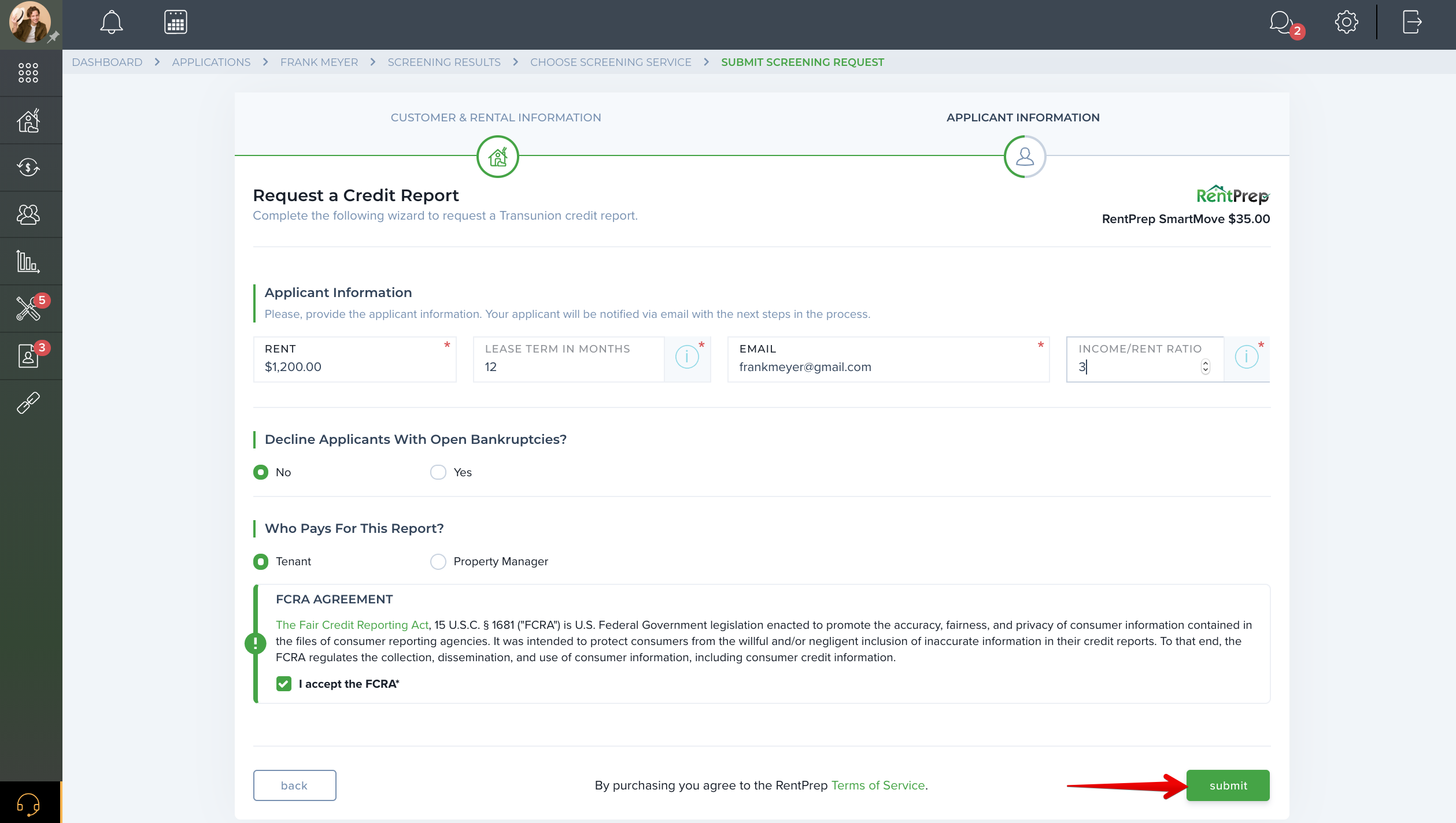Go to Dashboard breadcrumb
The height and width of the screenshot is (823, 1456).
pyautogui.click(x=107, y=62)
